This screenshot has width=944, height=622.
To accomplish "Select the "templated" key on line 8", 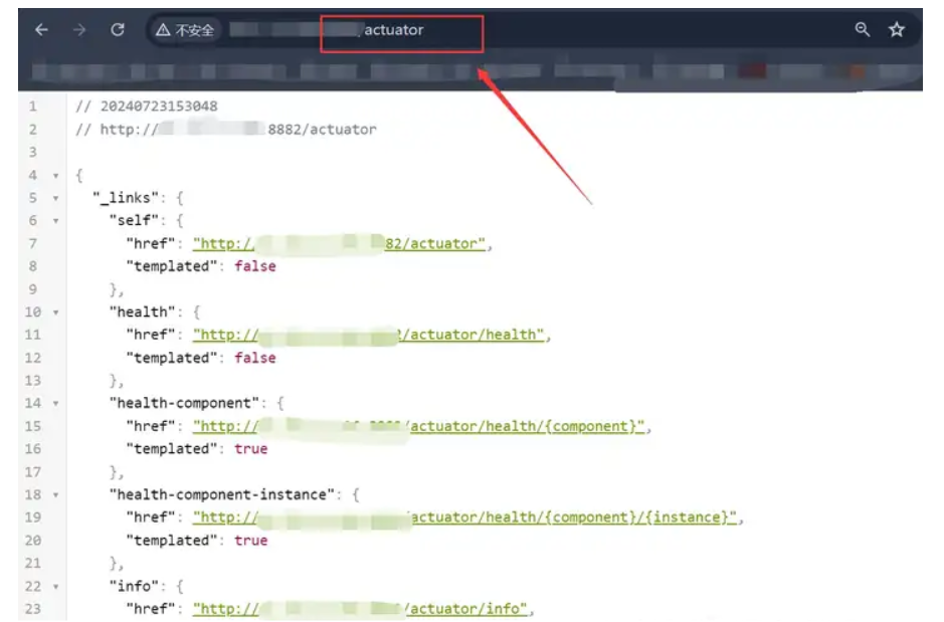I will (172, 267).
